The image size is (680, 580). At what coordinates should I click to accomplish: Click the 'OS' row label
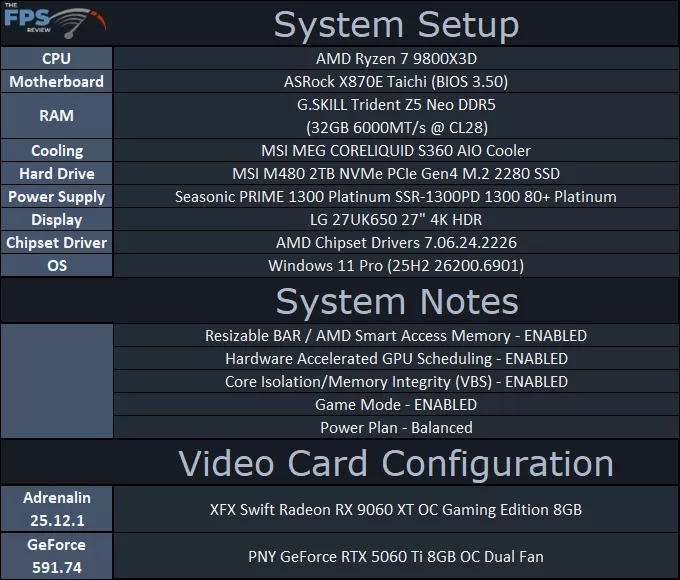(57, 265)
